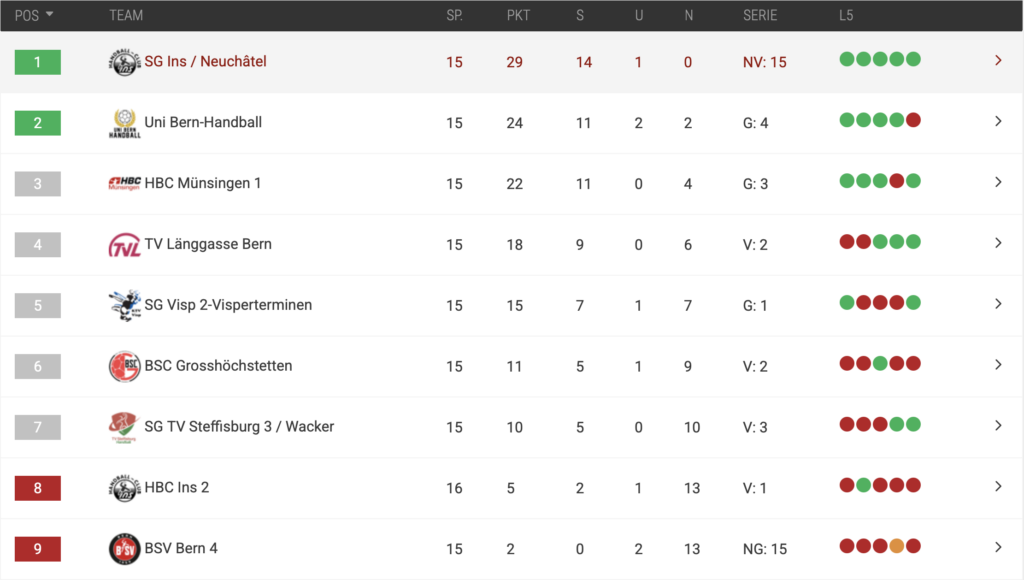The image size is (1024, 580).
Task: Click the TV Länggasse Bern TVL logo
Action: point(125,245)
